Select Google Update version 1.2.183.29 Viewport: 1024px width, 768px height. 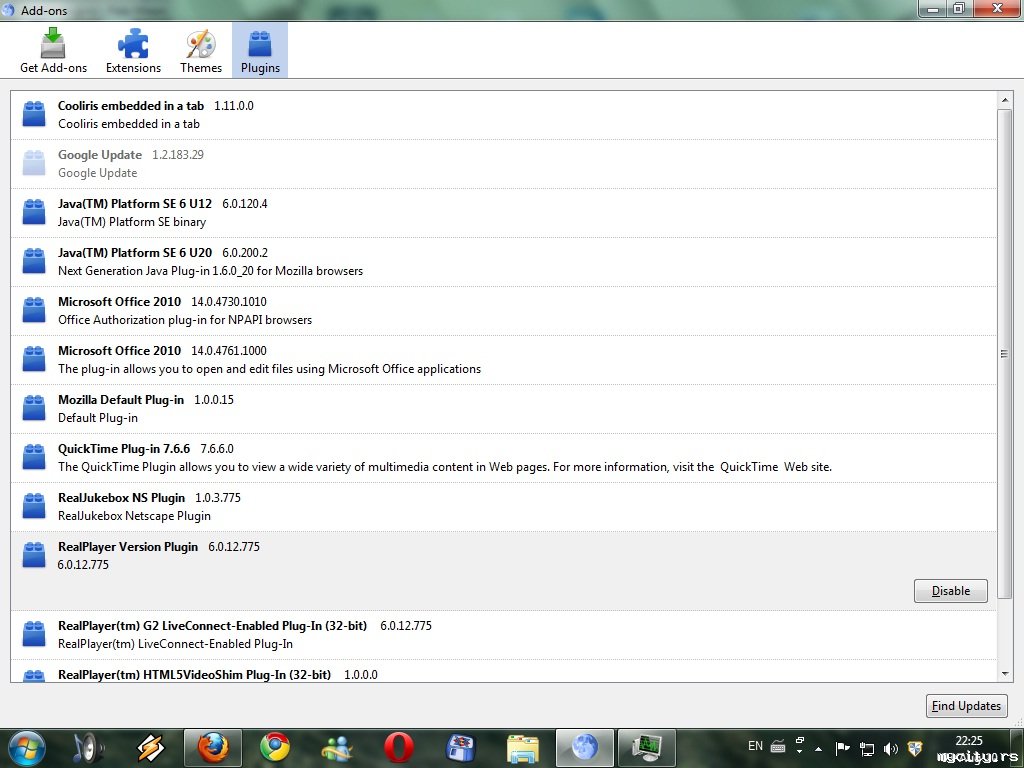click(x=178, y=155)
